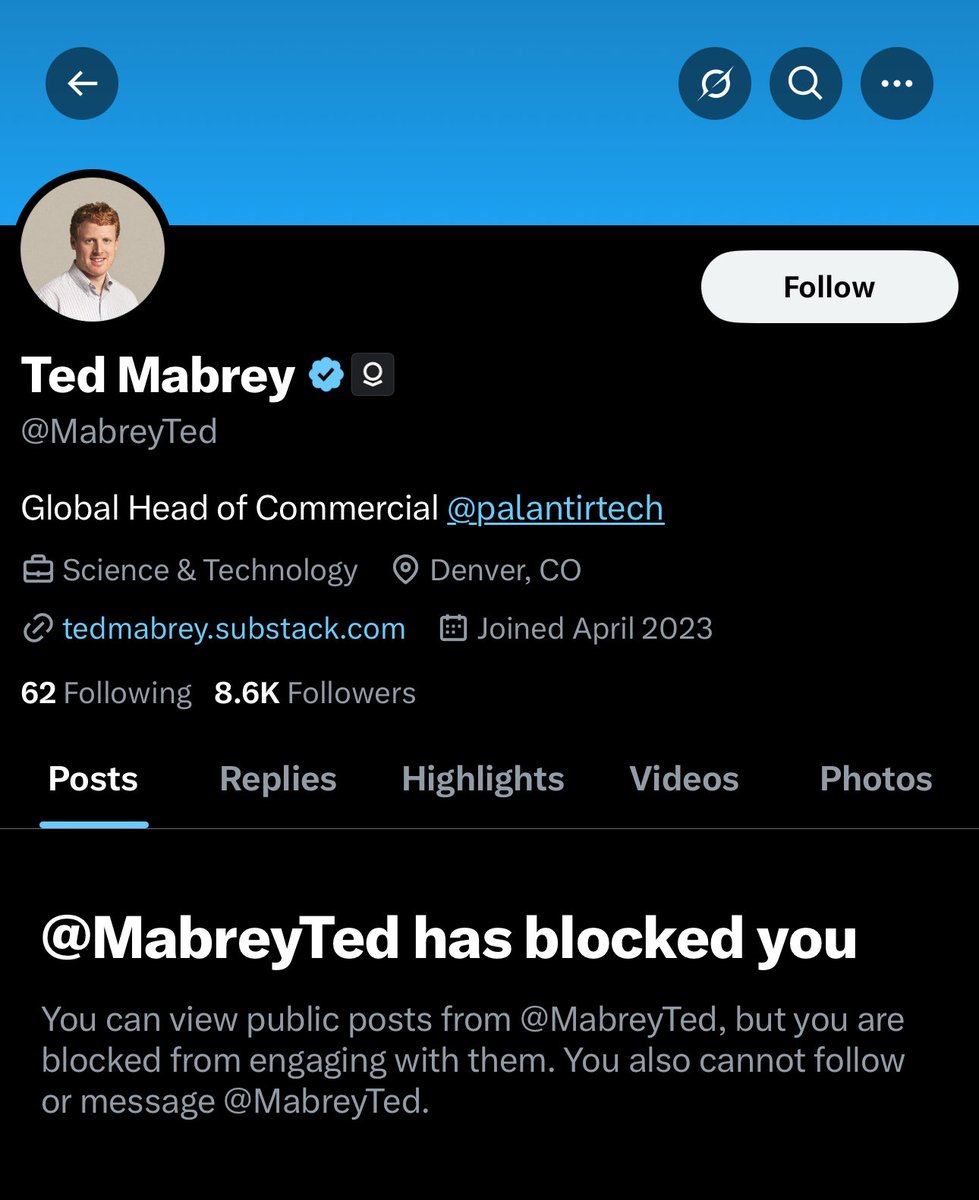Open the @palantirtech mention link
The width and height of the screenshot is (979, 1200).
[555, 508]
